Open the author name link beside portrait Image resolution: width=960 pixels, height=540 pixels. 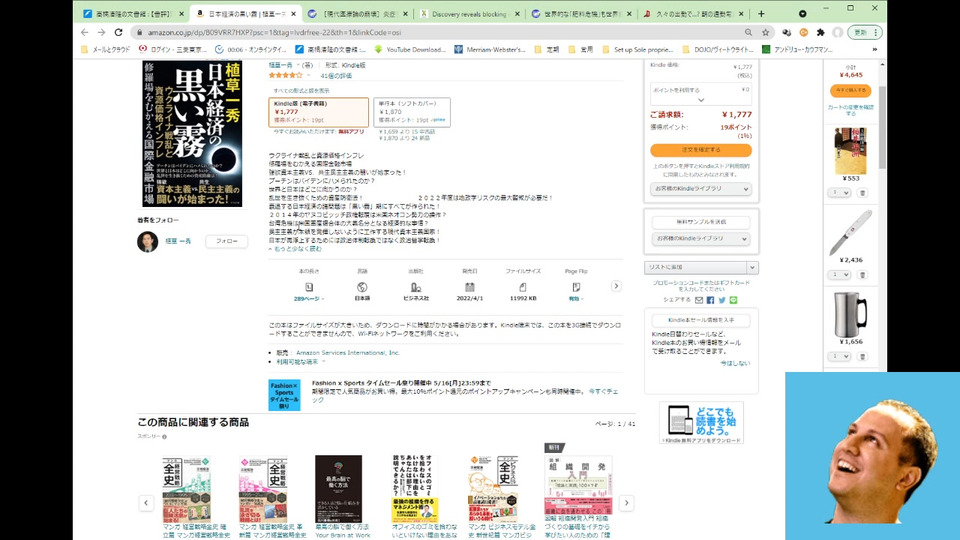pyautogui.click(x=178, y=241)
